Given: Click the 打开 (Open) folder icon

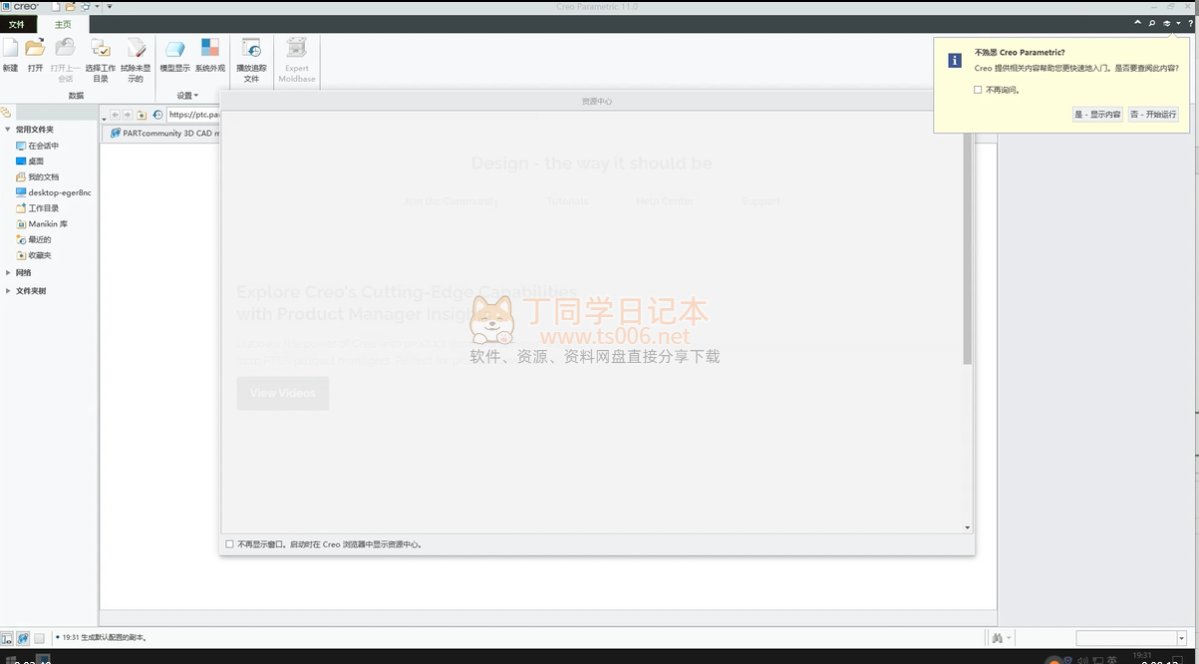Looking at the screenshot, I should tap(35, 48).
